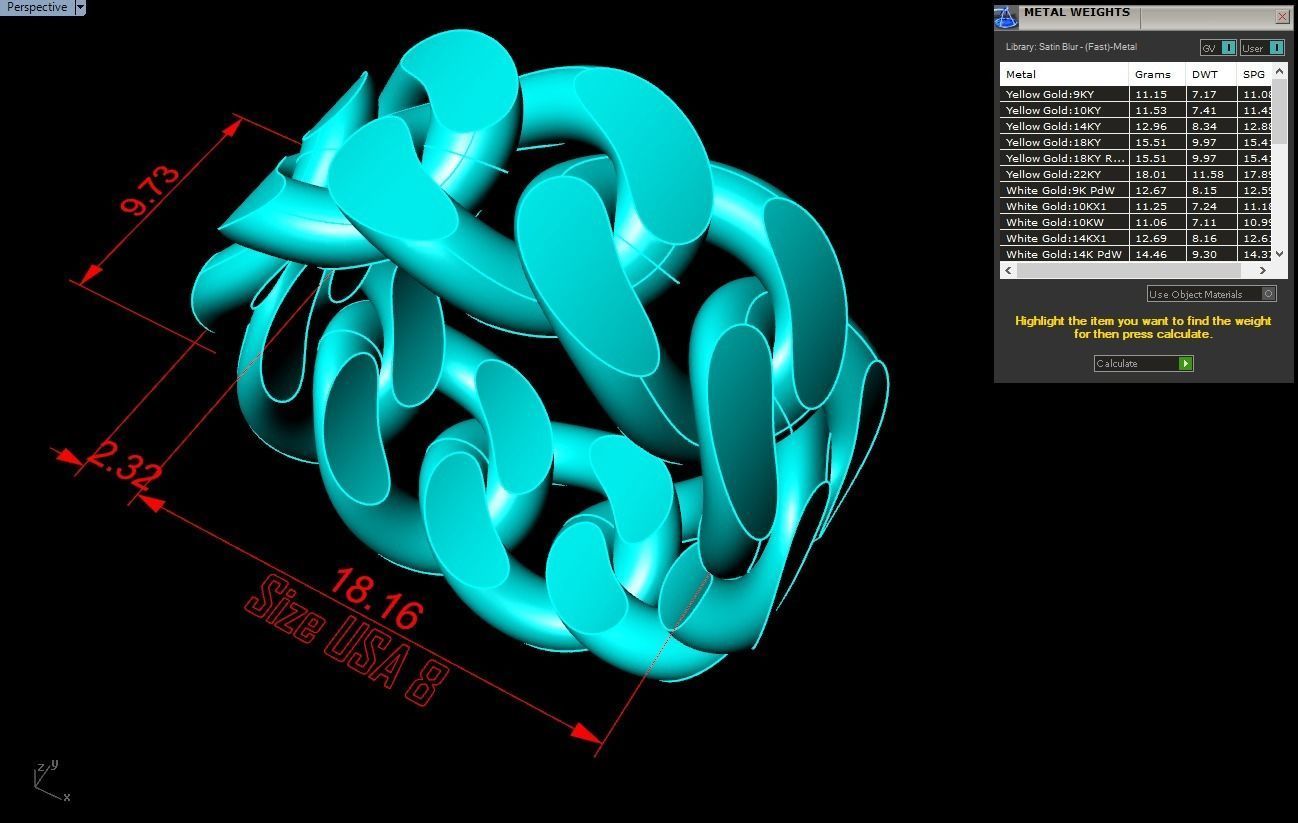
Task: Select the White Gold:10KX1 row
Action: [1136, 206]
